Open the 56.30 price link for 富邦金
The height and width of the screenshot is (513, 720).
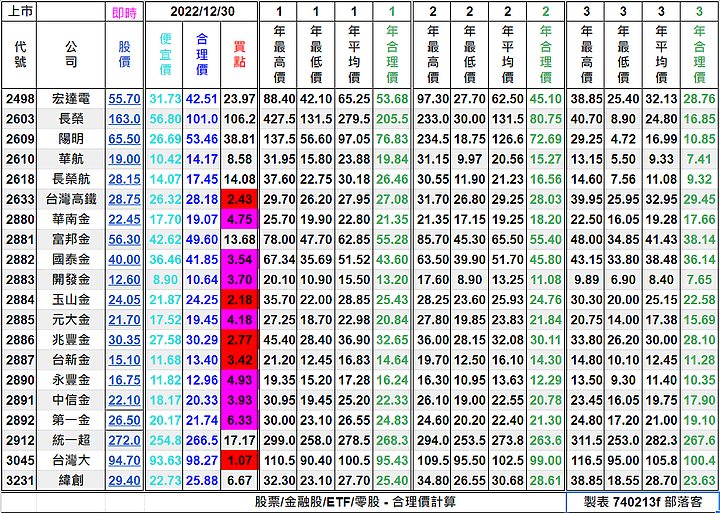click(124, 240)
